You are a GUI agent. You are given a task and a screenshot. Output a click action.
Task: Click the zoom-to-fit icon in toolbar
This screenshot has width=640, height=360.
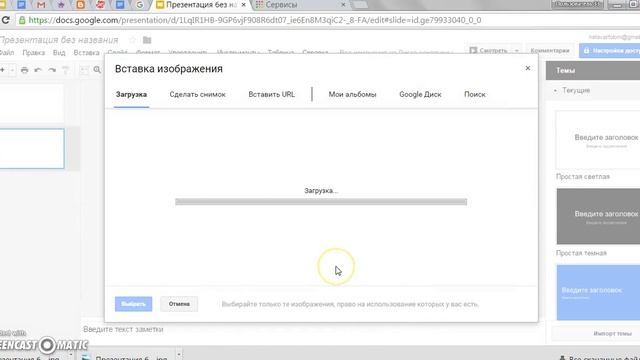(84, 70)
